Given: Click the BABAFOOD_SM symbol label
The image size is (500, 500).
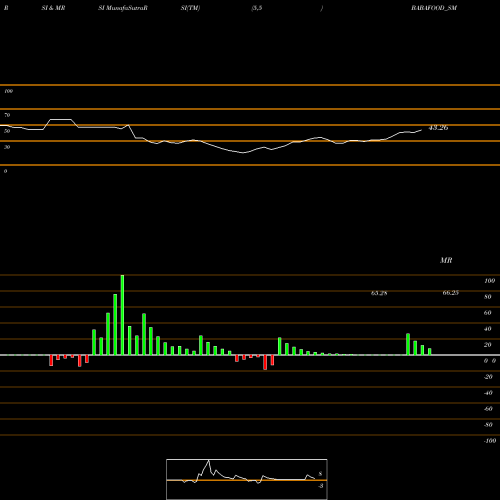Looking at the screenshot, I should tap(434, 8).
